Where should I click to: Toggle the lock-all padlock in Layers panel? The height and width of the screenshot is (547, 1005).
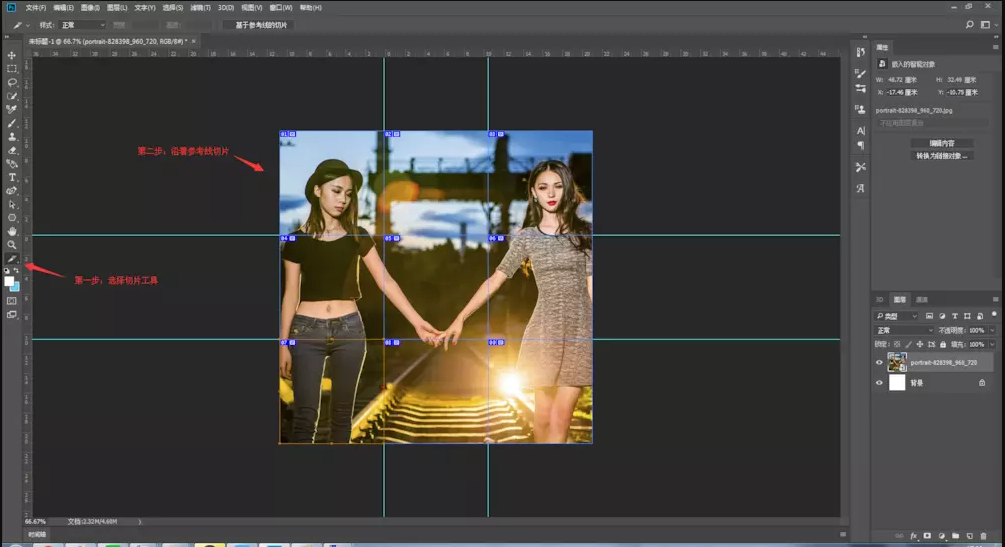943,344
